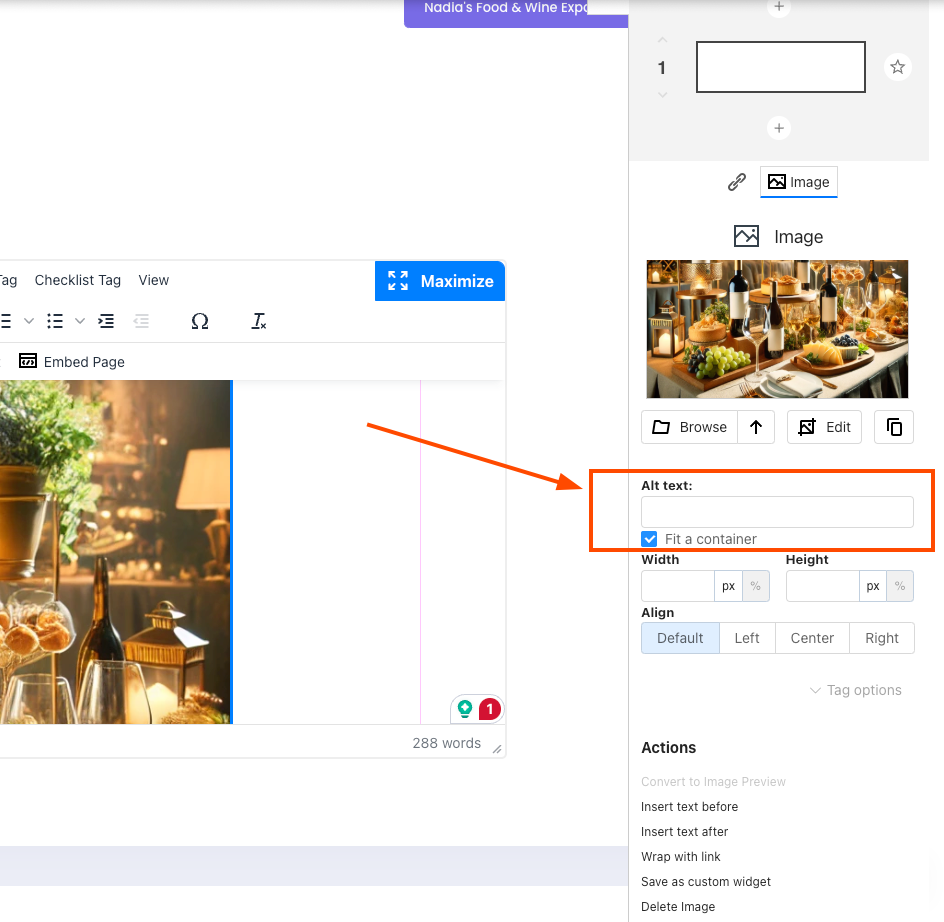
Task: Open the View menu
Action: pyautogui.click(x=154, y=280)
